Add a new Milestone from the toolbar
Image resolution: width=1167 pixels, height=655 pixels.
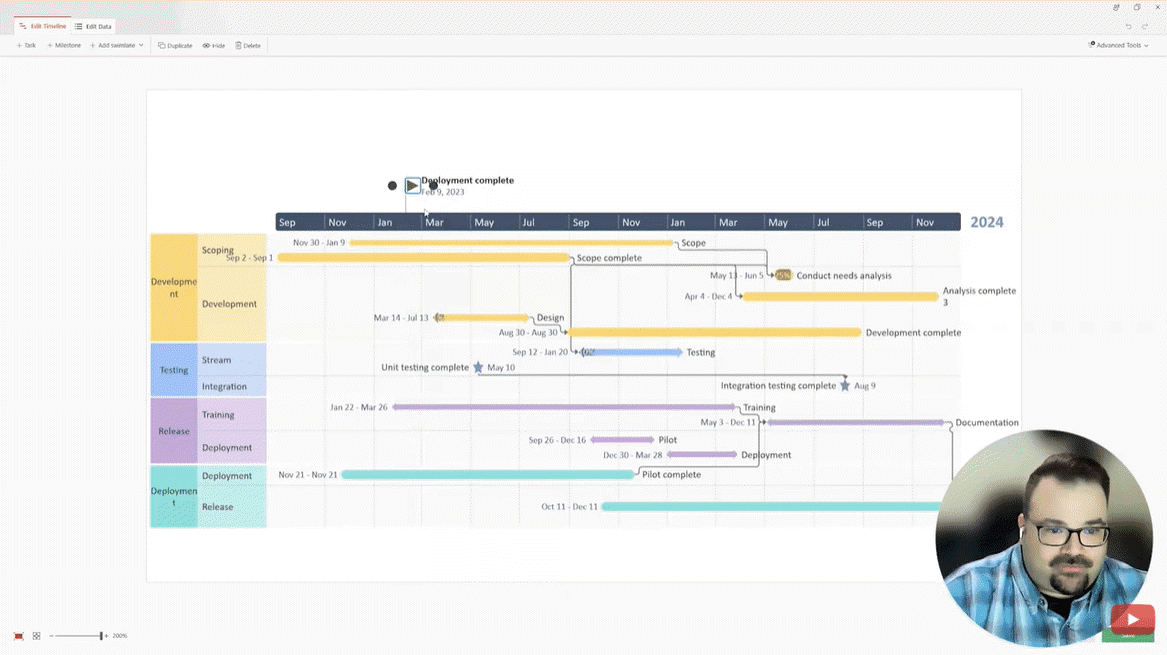(64, 45)
